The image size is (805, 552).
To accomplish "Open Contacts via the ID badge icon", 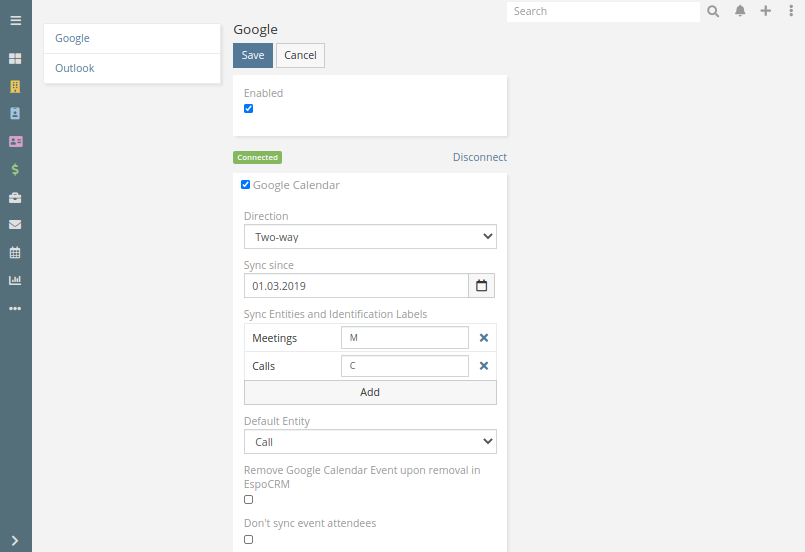I will (x=15, y=113).
